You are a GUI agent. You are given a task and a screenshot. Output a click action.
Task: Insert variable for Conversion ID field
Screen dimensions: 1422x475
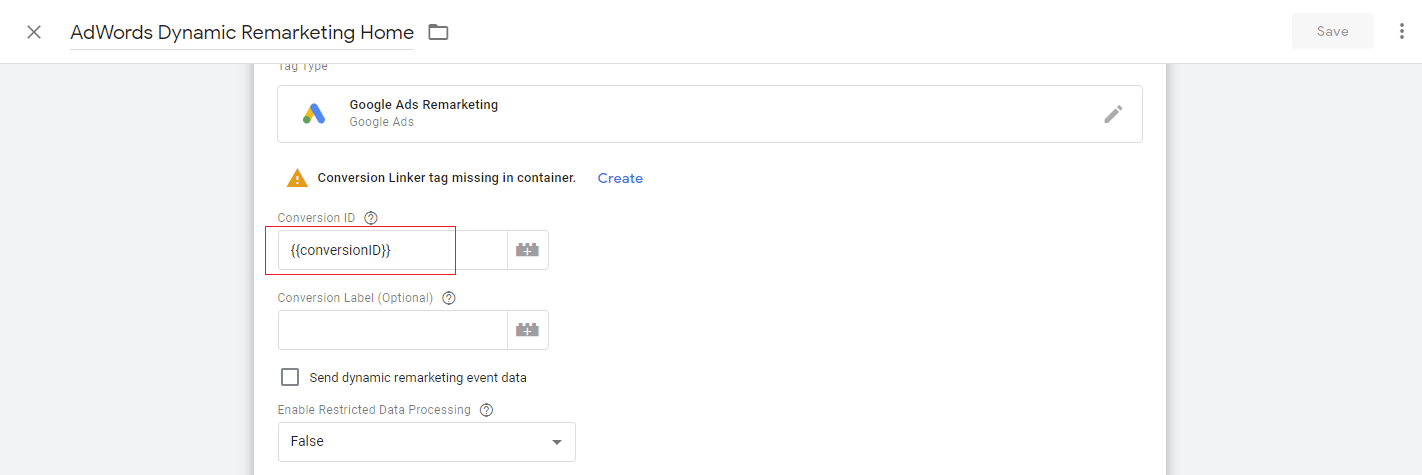(527, 250)
